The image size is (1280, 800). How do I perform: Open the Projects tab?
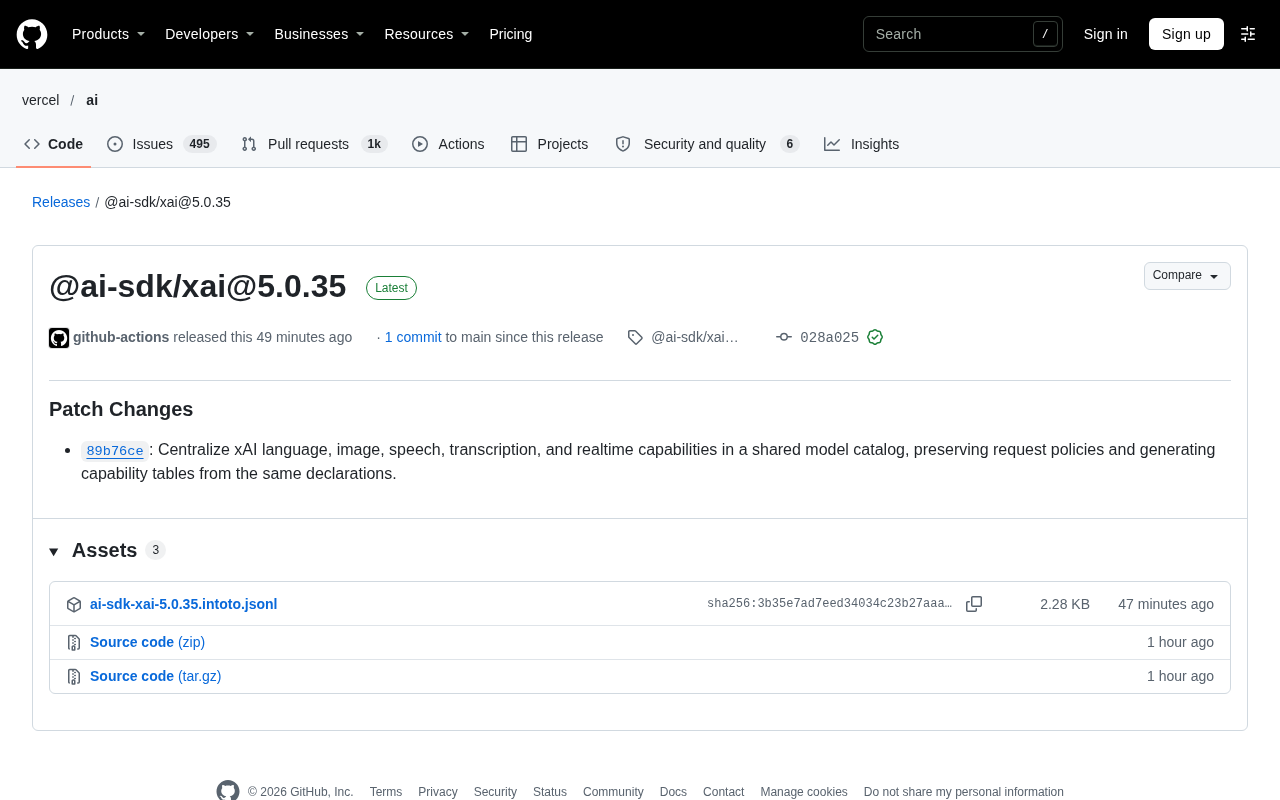coord(550,144)
